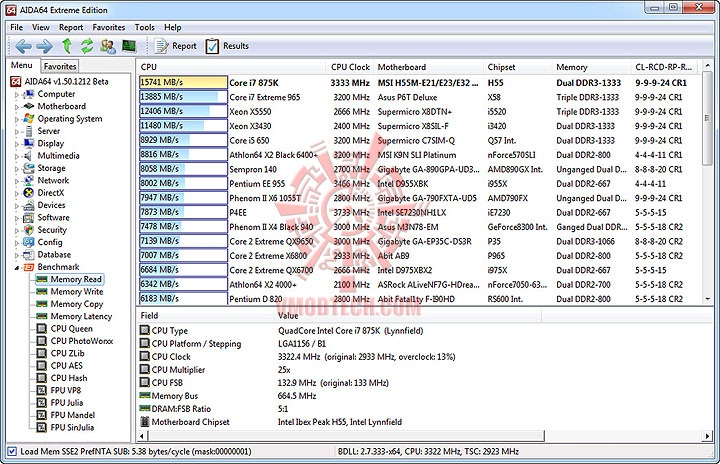720x464 pixels.
Task: Select the Database icon in tree
Action: tap(29, 255)
